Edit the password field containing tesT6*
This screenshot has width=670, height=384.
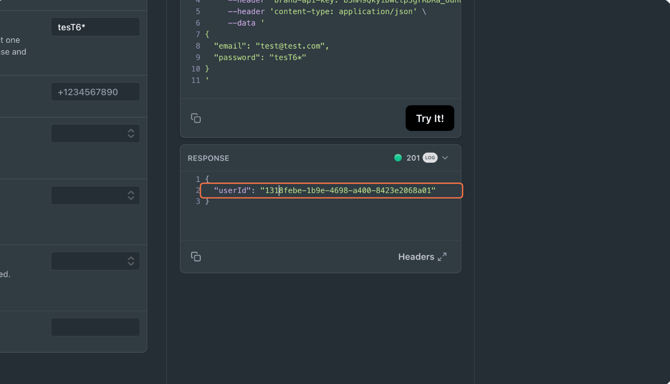coord(95,27)
